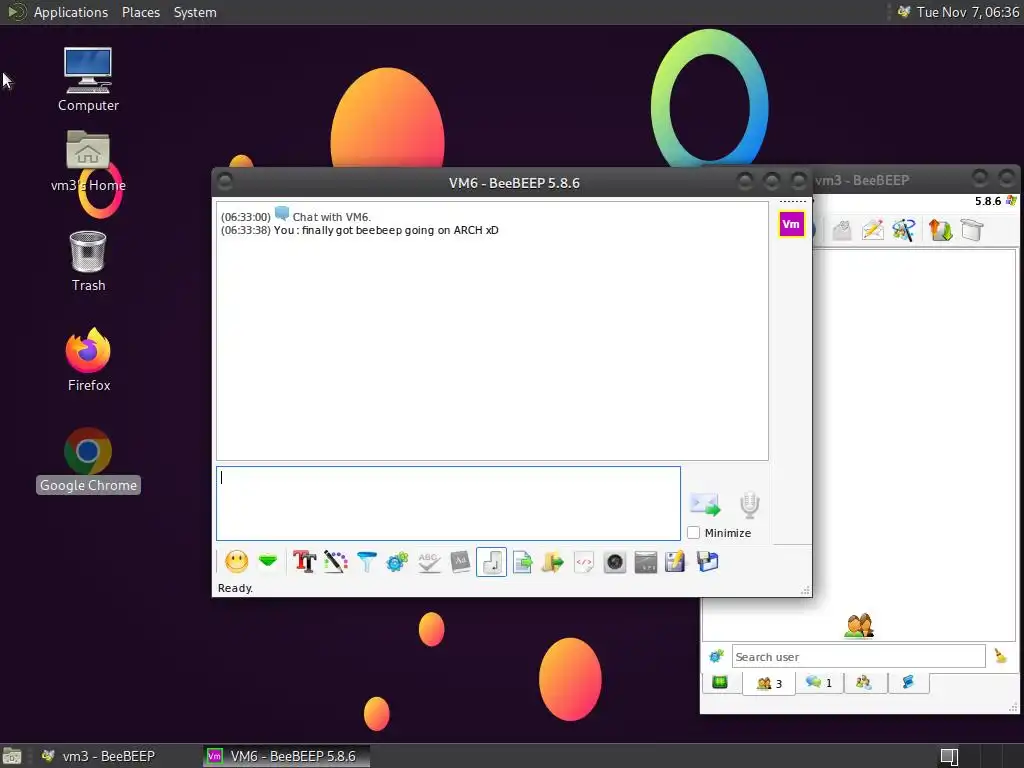Click send folder icon with green arrow

552,562
